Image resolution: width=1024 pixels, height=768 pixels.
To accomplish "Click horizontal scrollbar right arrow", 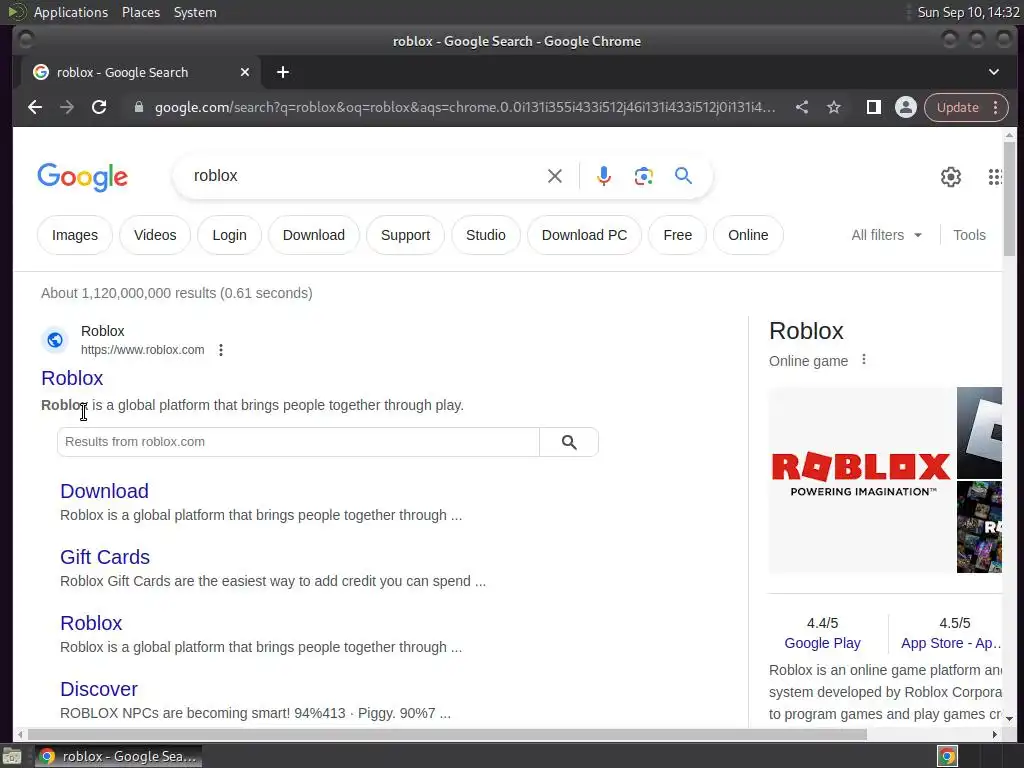I will (995, 735).
